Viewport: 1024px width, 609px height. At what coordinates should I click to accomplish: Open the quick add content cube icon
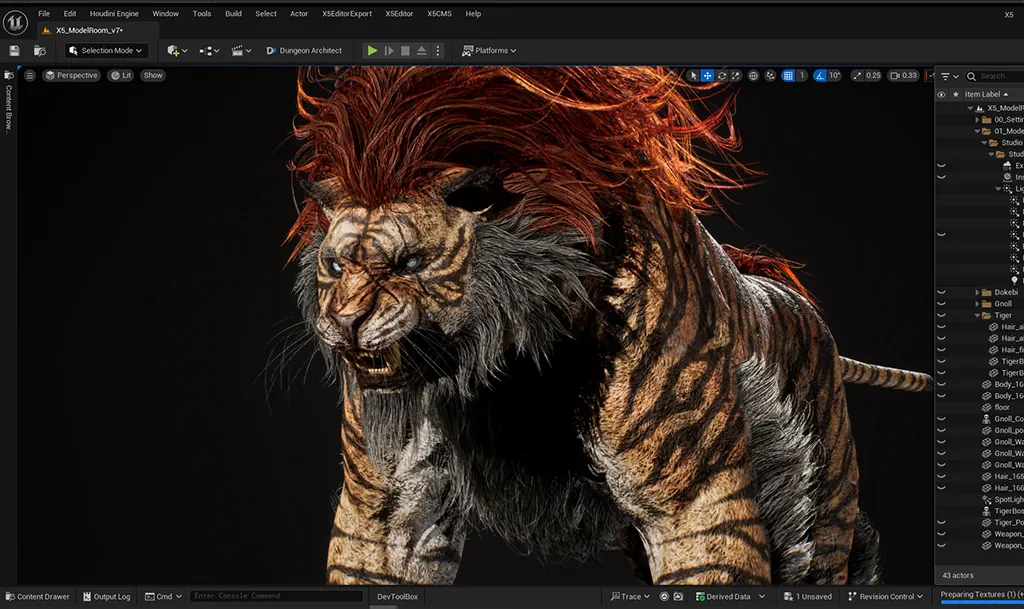pyautogui.click(x=177, y=51)
